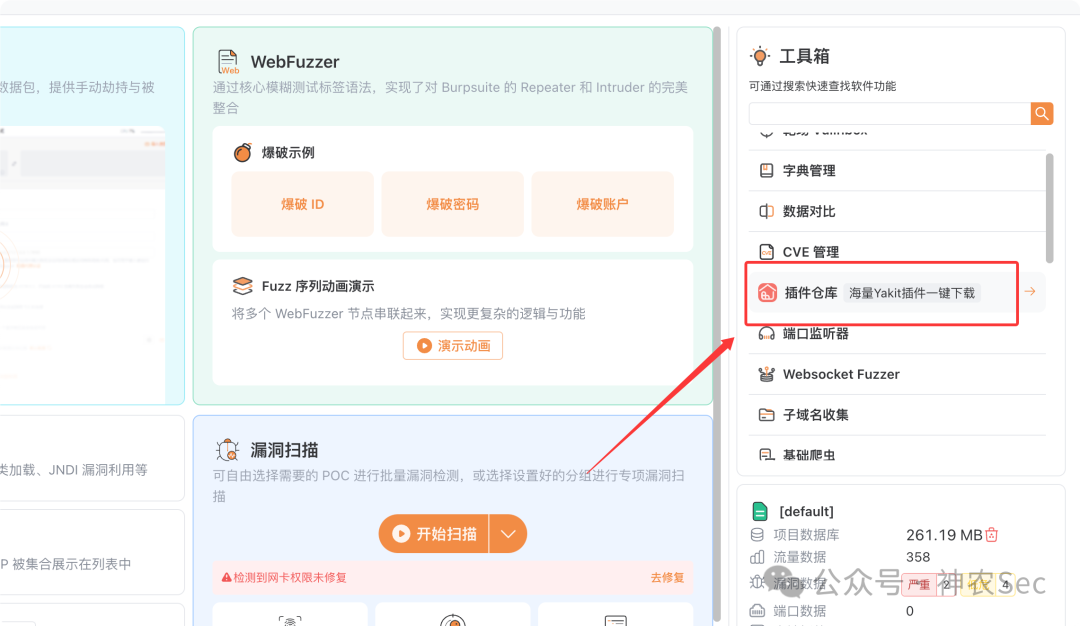Click the 漏洞扫描 card title
This screenshot has height=626, width=1080.
284,450
